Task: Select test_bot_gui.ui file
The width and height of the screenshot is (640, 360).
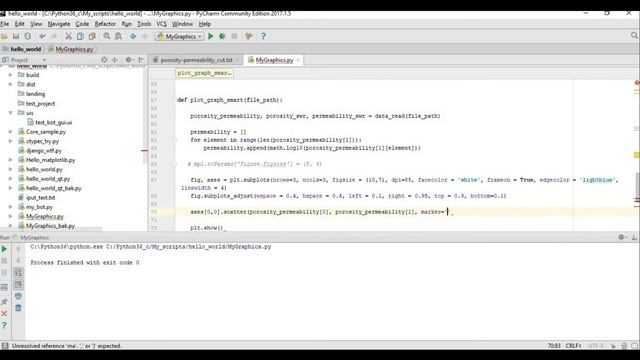Action: click(x=53, y=122)
